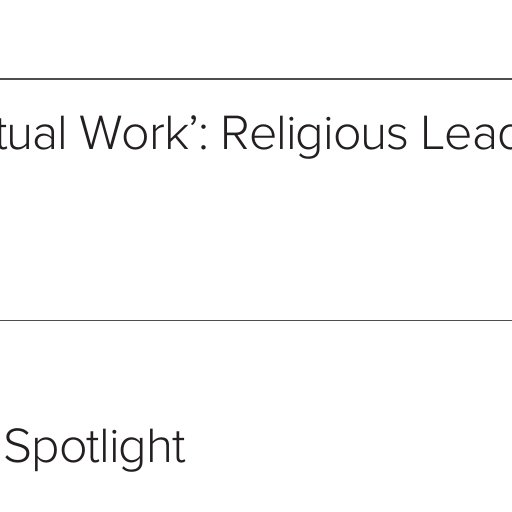
Task: Click the divider line above Spotlight
Action: [x=256, y=320]
